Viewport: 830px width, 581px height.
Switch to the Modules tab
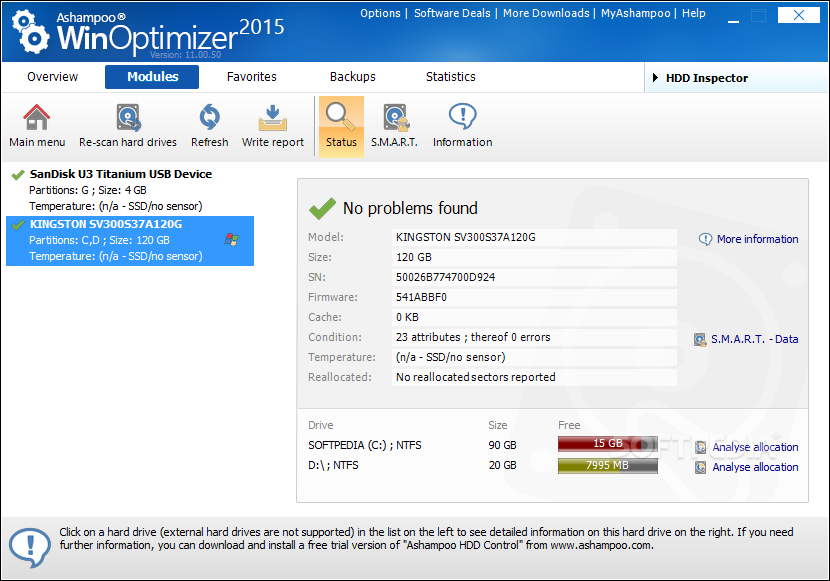[152, 77]
